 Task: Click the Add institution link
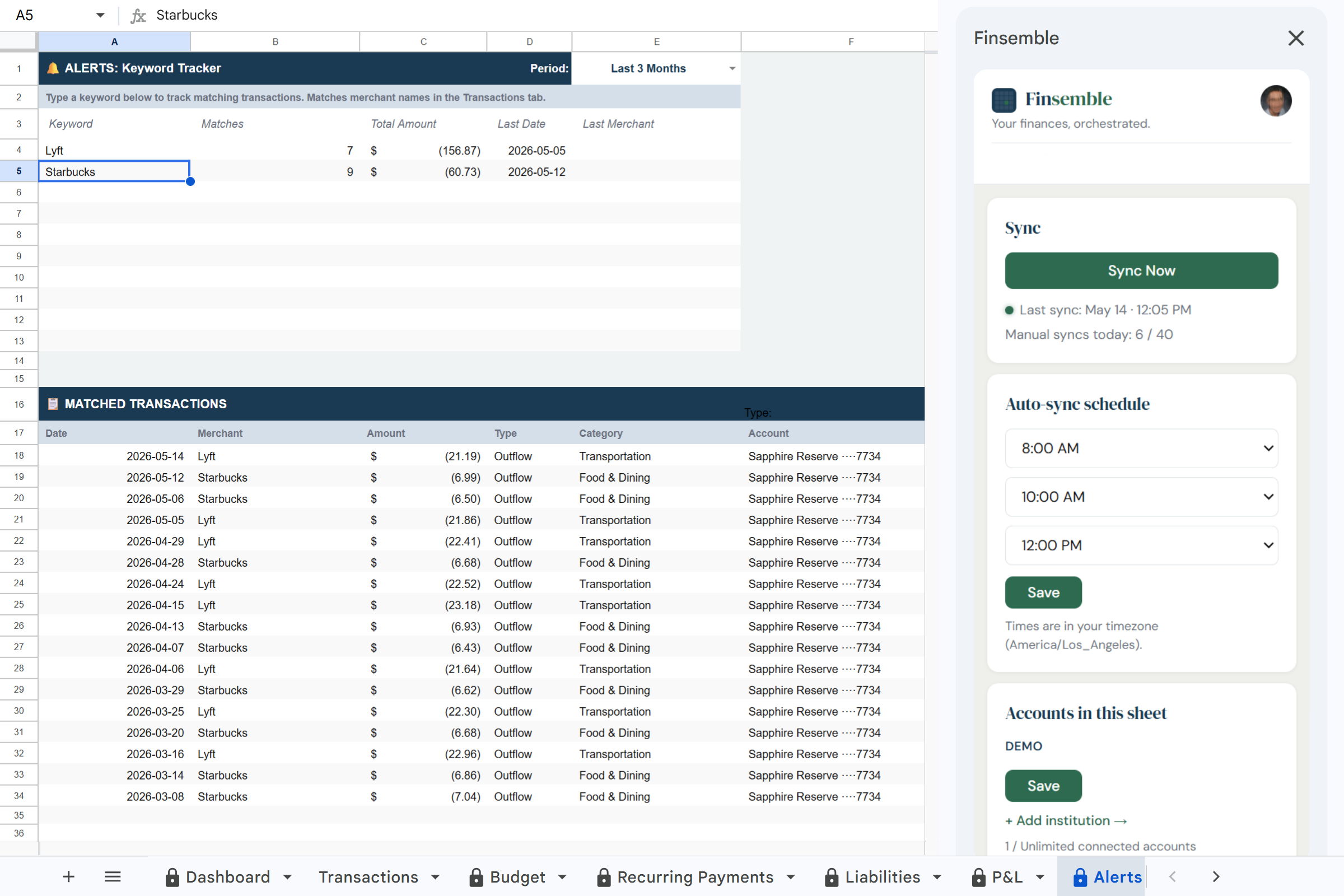point(1066,820)
